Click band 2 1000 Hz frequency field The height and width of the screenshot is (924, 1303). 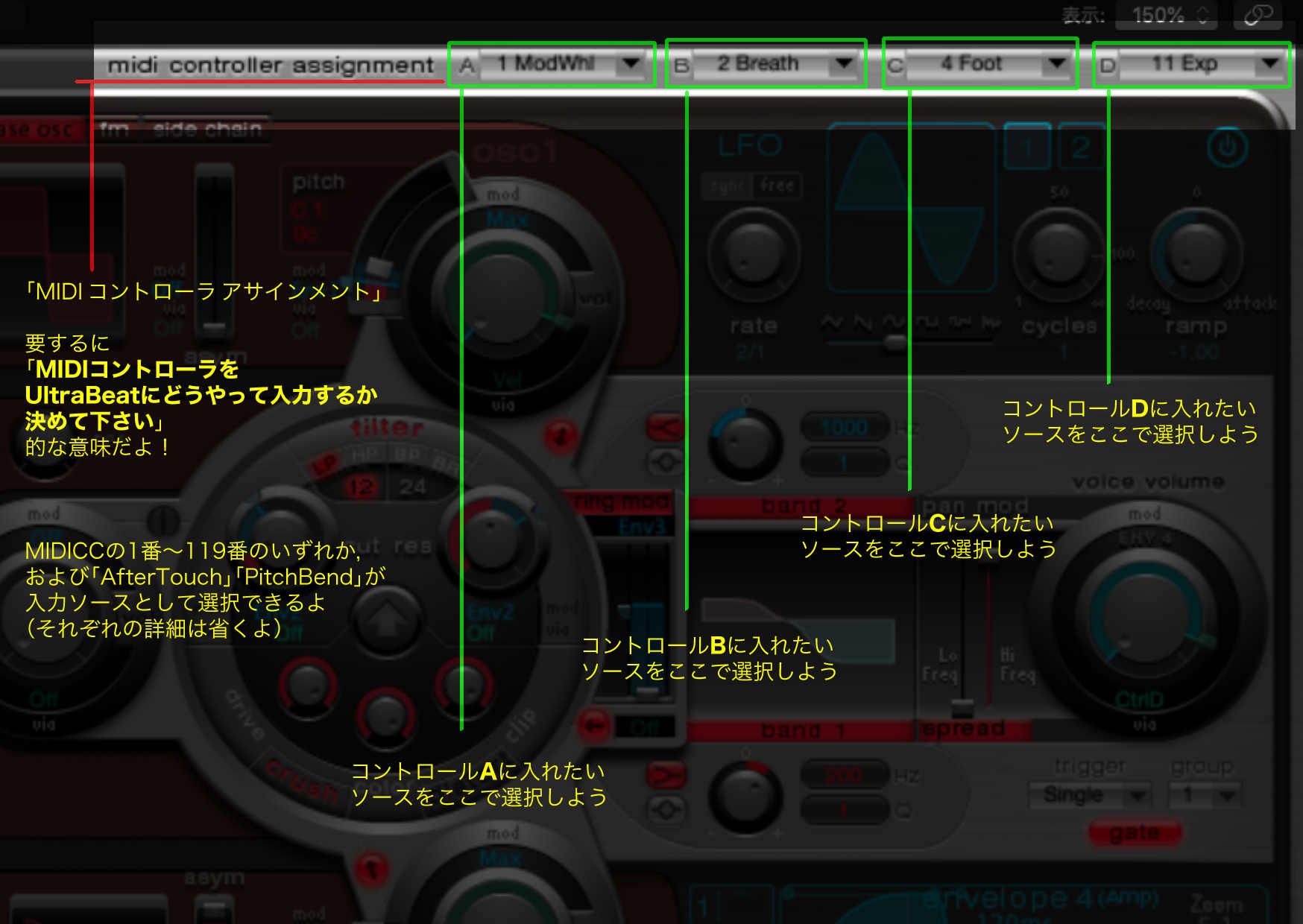[x=845, y=428]
